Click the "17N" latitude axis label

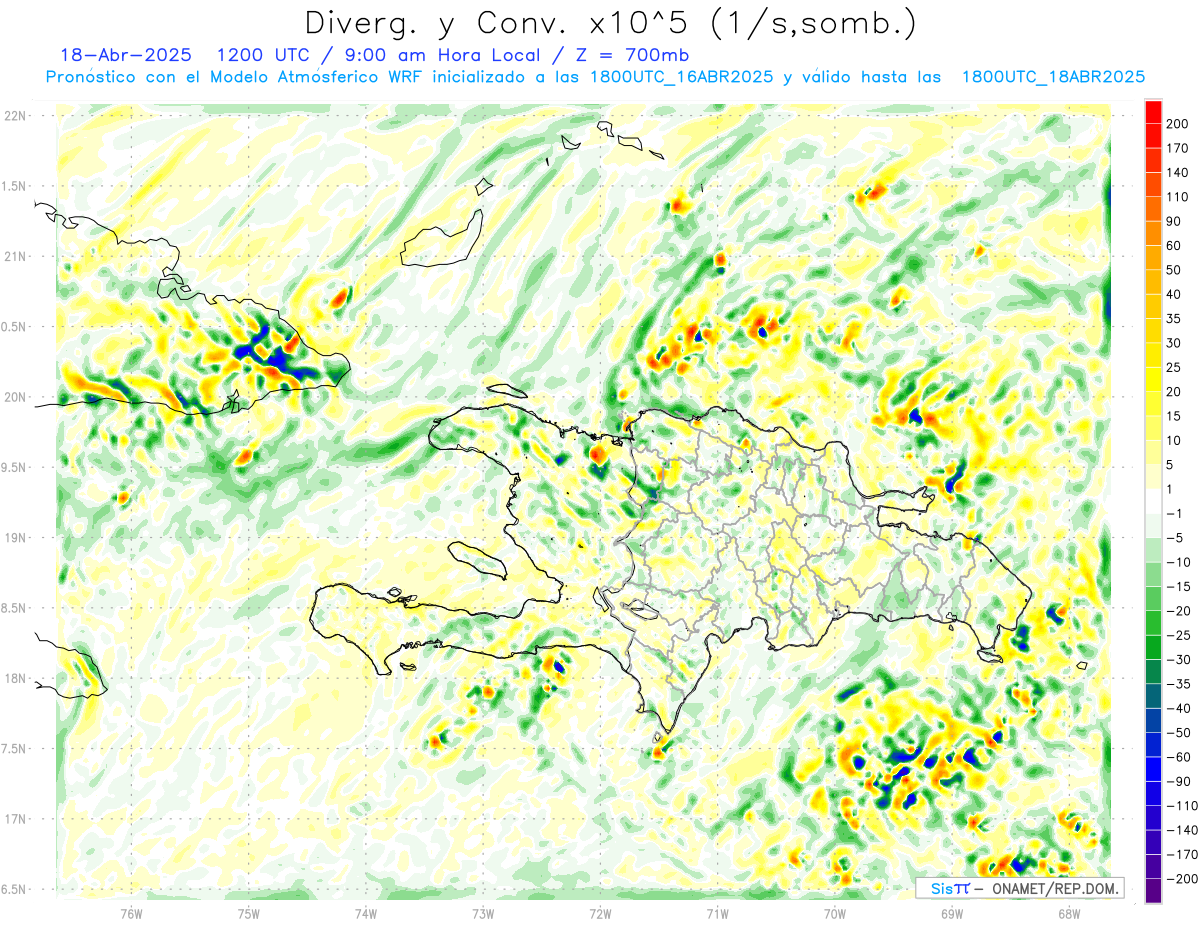15,819
